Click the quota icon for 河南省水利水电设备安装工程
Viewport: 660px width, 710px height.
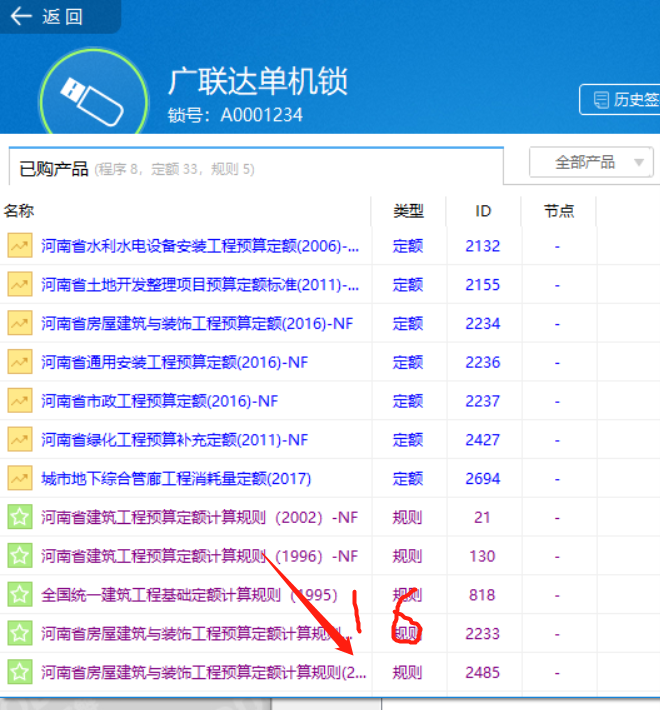click(20, 245)
